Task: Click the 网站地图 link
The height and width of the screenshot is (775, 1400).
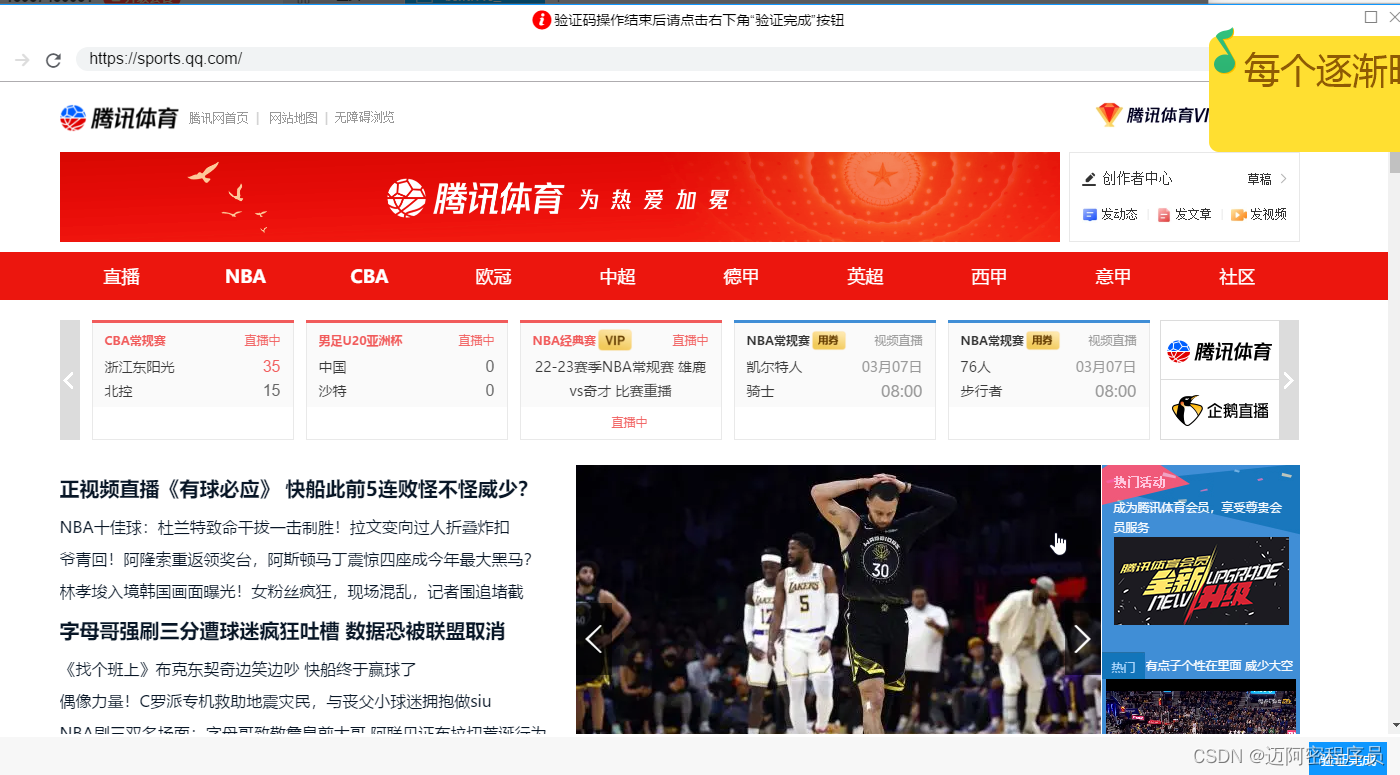Action: 293,118
